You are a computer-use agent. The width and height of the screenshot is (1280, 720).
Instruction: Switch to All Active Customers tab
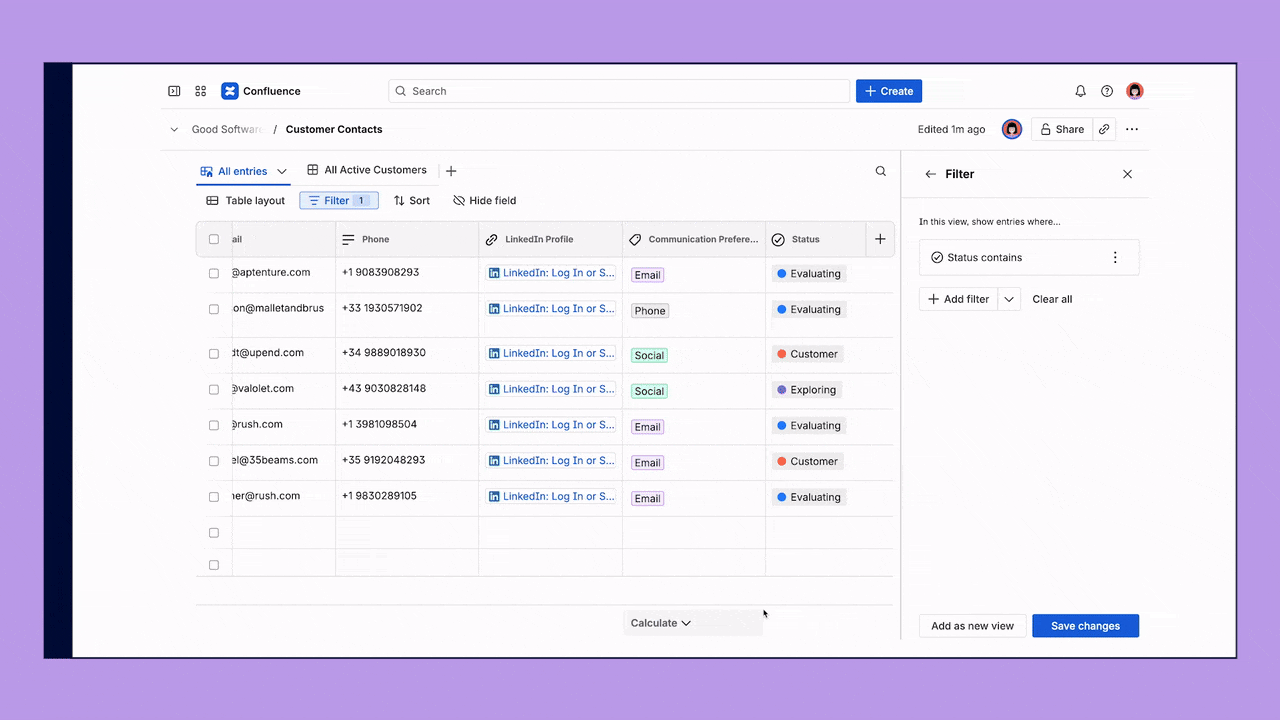pyautogui.click(x=367, y=170)
